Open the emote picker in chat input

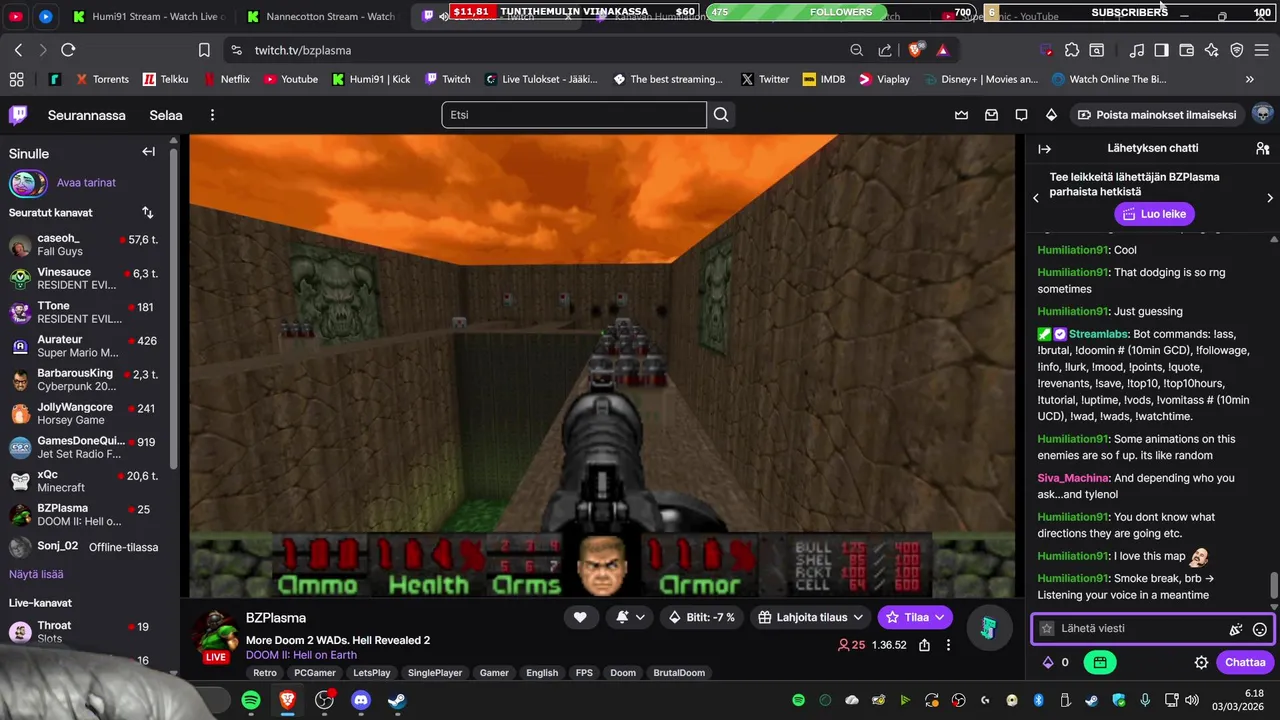pos(1260,629)
